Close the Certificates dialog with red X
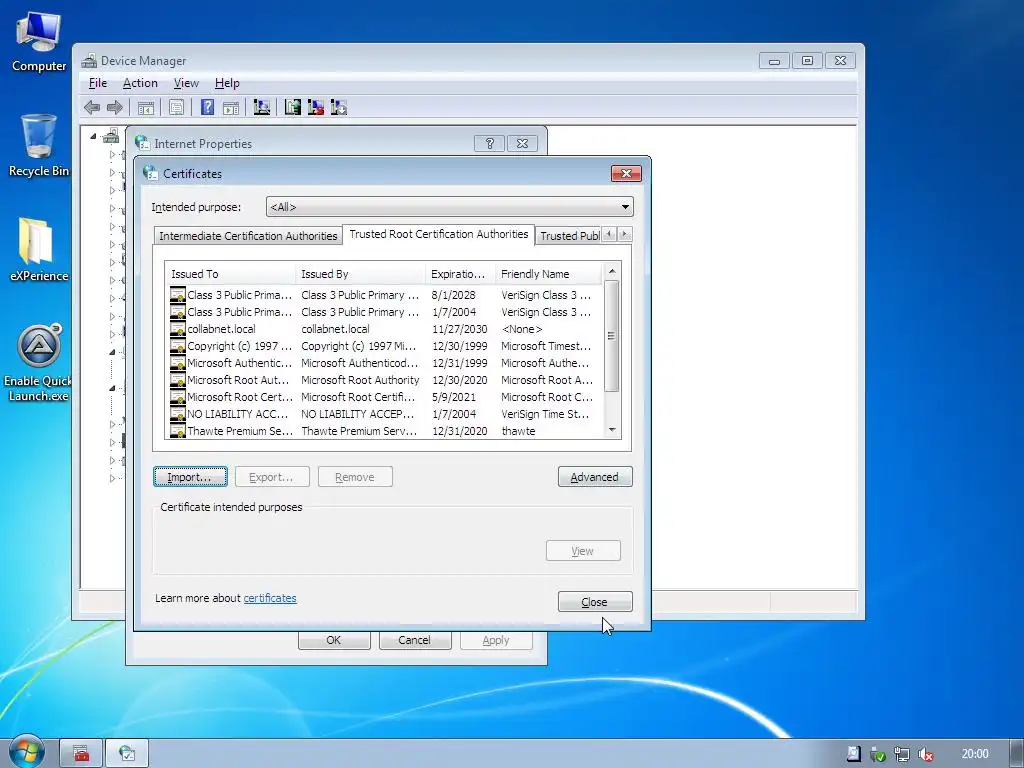This screenshot has height=768, width=1024. pos(626,173)
